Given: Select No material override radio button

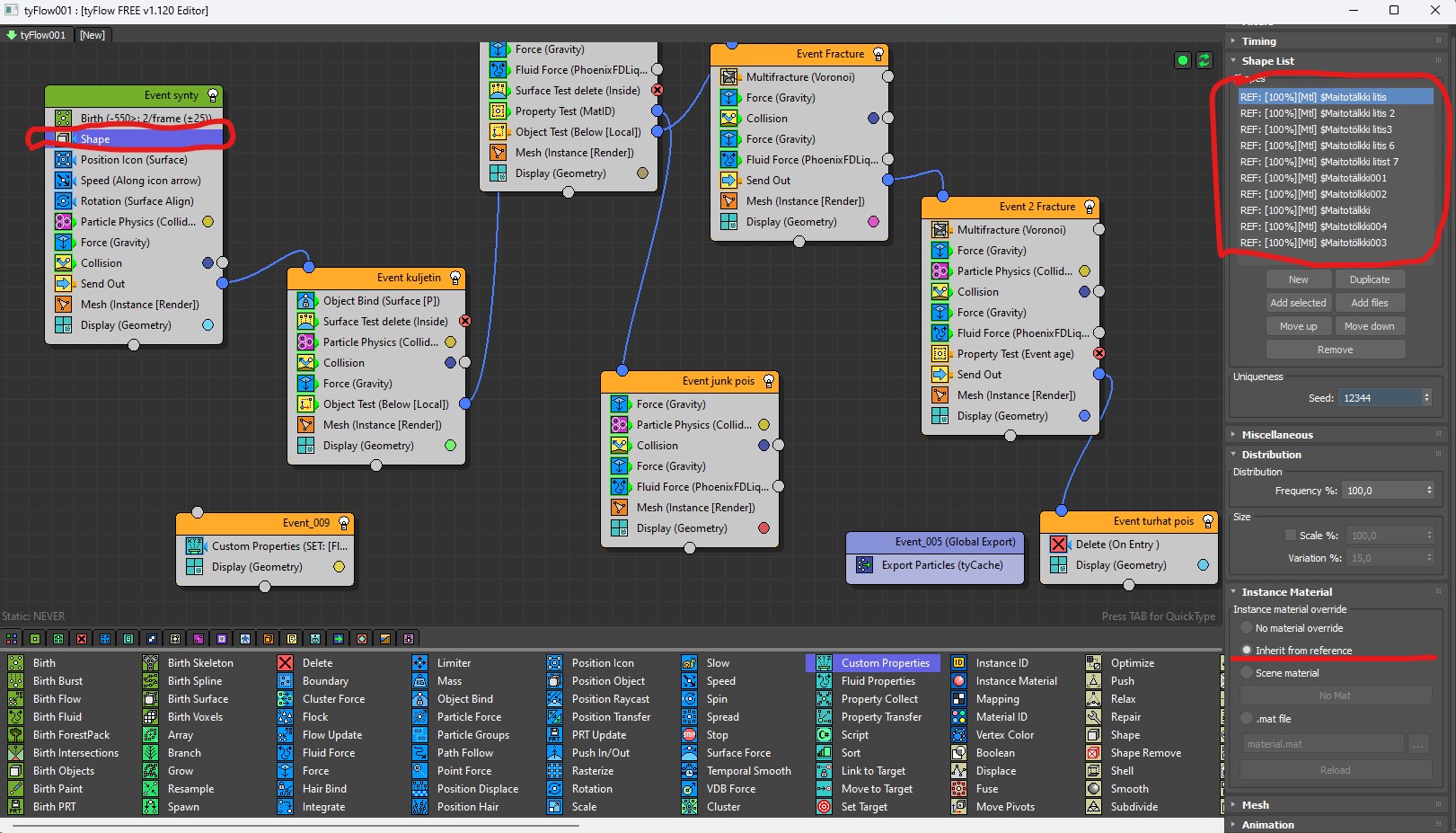Looking at the screenshot, I should point(1247,628).
